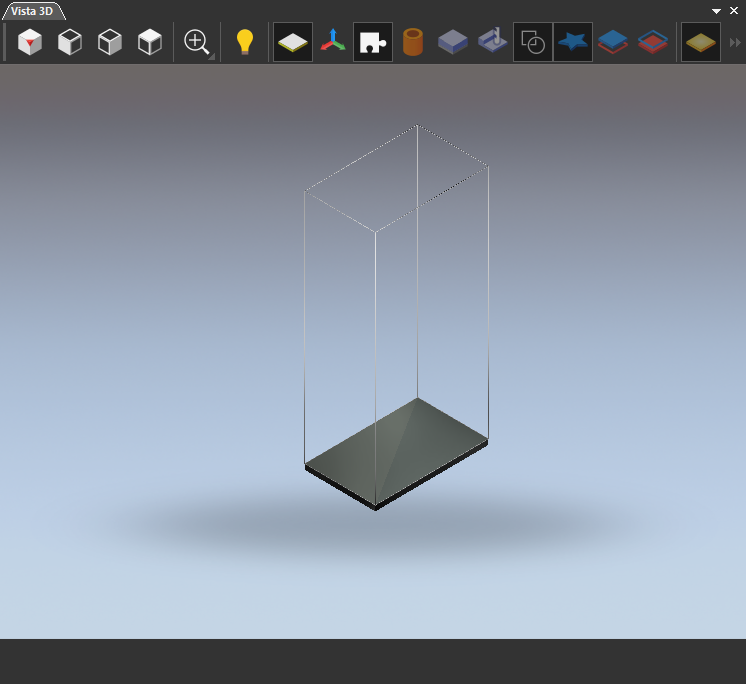Viewport: 746px width, 684px height.
Task: Toggle the yellow light bulb lighting
Action: [x=245, y=42]
